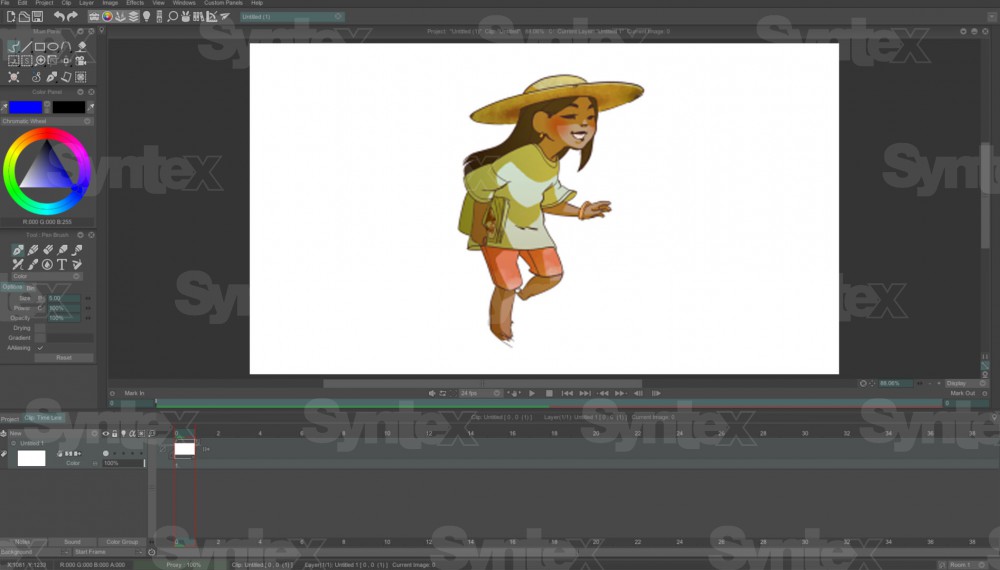The image size is (1000, 570).
Task: Toggle the Gradient checkbox
Action: [x=41, y=338]
